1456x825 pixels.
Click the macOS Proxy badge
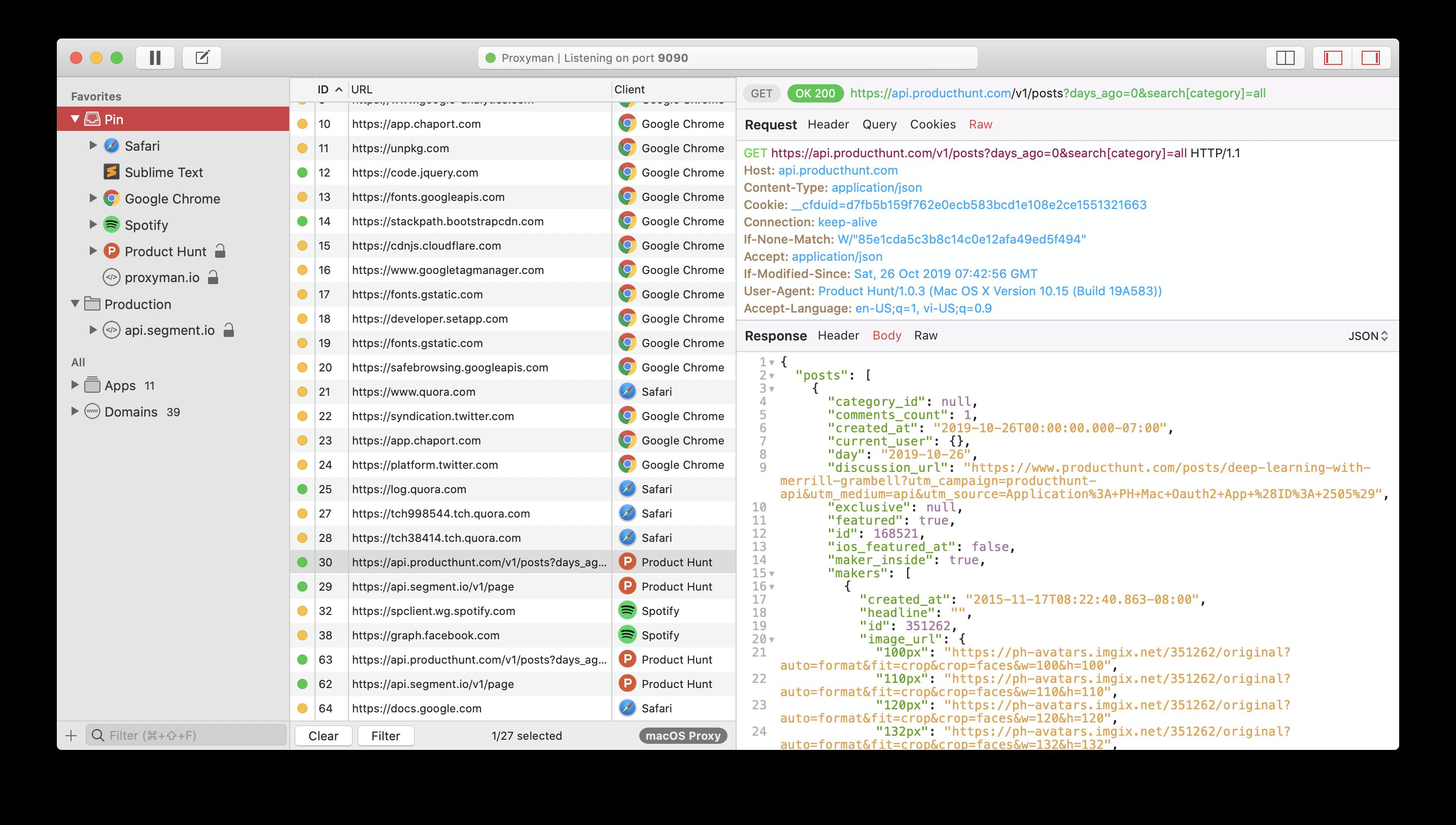coord(683,736)
